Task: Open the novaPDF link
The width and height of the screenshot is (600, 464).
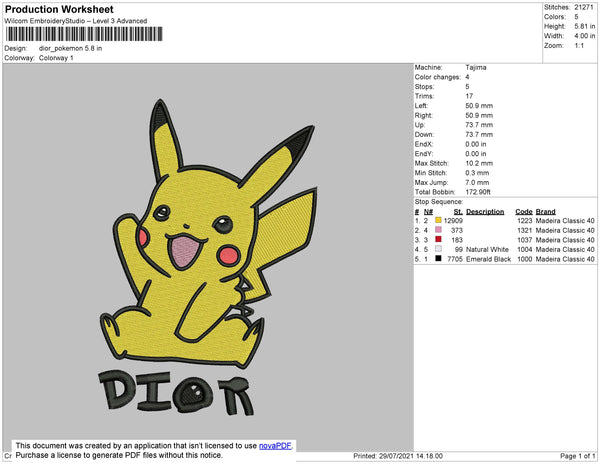Action: click(275, 446)
